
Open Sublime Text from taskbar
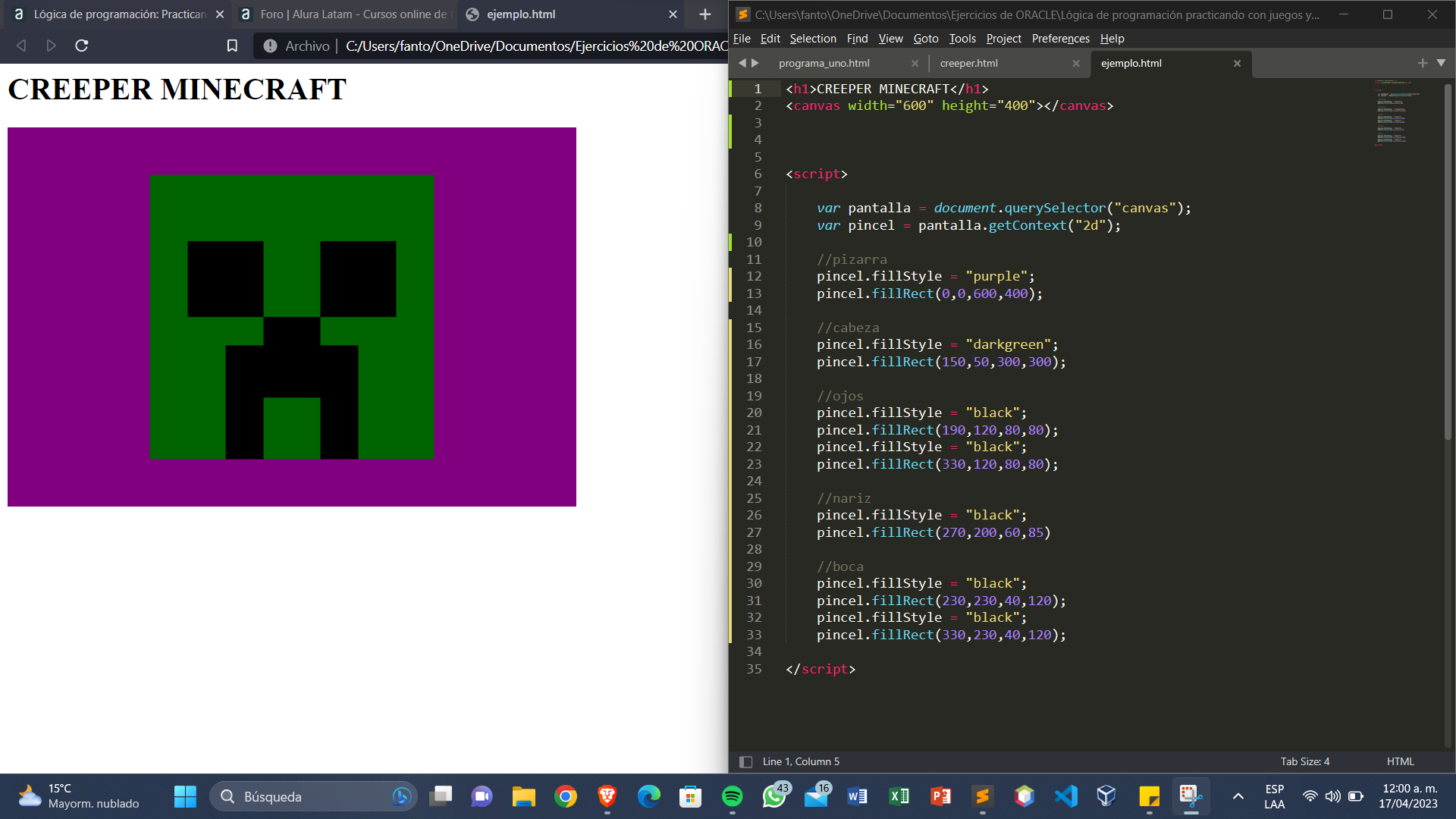983,796
